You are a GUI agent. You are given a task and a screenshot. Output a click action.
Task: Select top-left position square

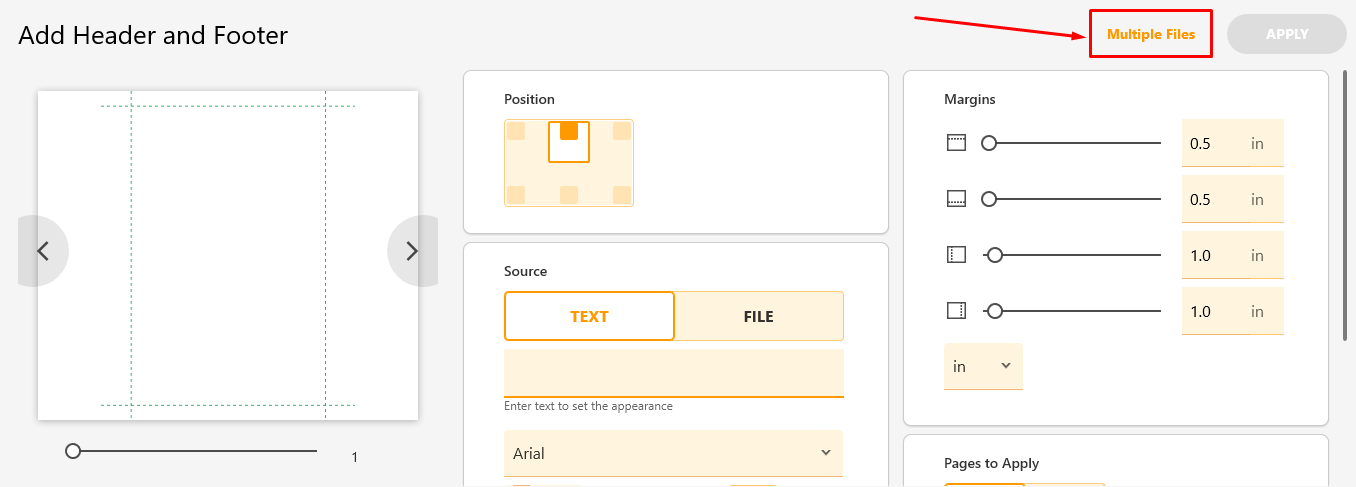(516, 131)
